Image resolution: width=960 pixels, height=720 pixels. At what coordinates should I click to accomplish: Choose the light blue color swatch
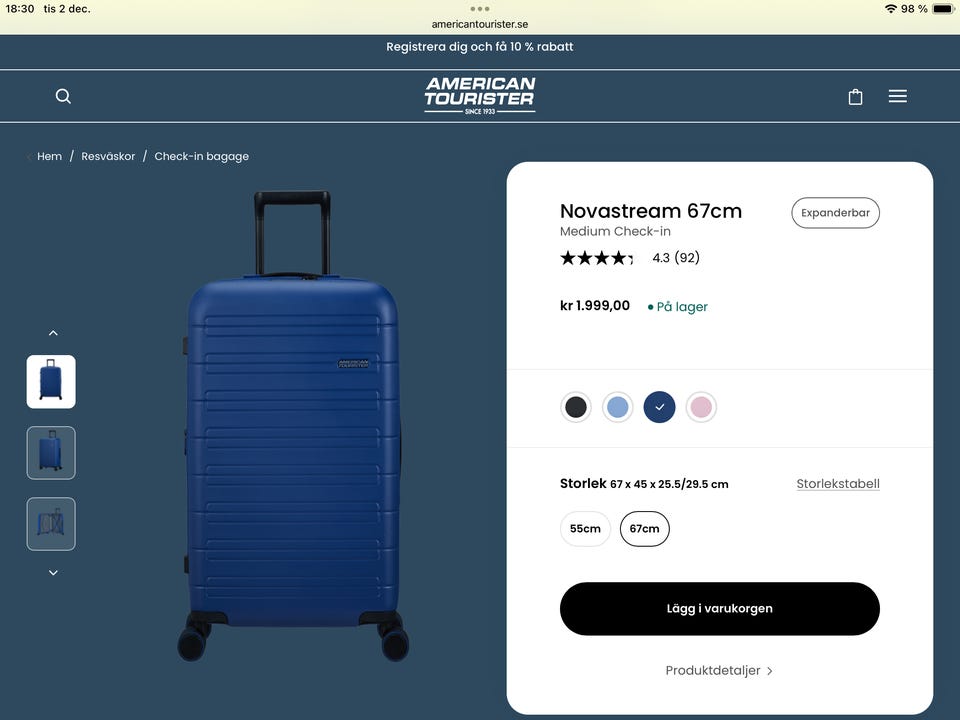[x=618, y=407]
